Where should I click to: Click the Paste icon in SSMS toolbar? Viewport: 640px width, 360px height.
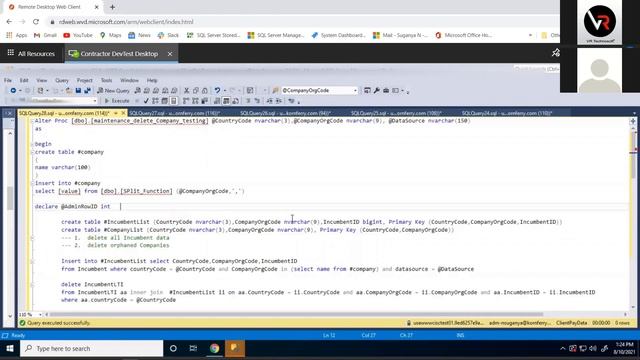coord(204,91)
